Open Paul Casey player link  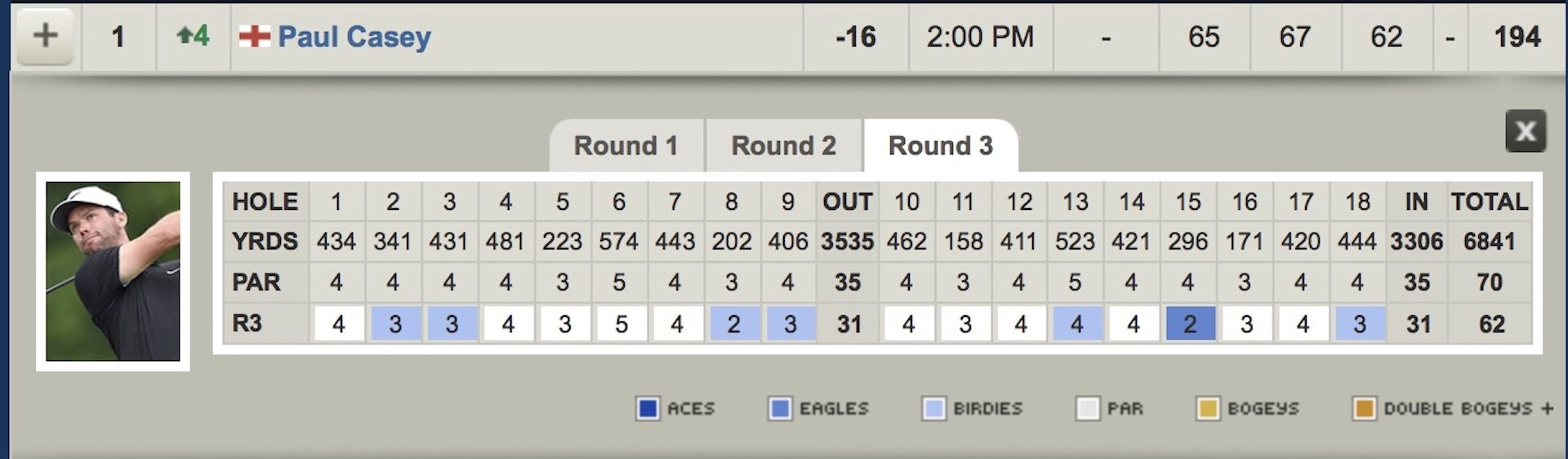(x=354, y=37)
